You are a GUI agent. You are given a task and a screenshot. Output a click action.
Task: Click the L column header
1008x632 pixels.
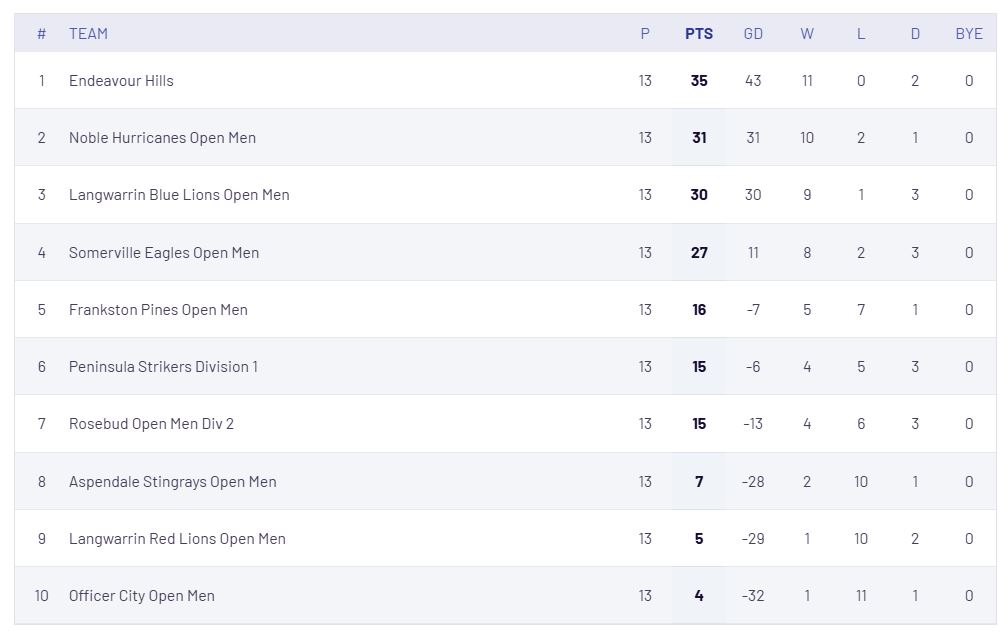coord(861,33)
